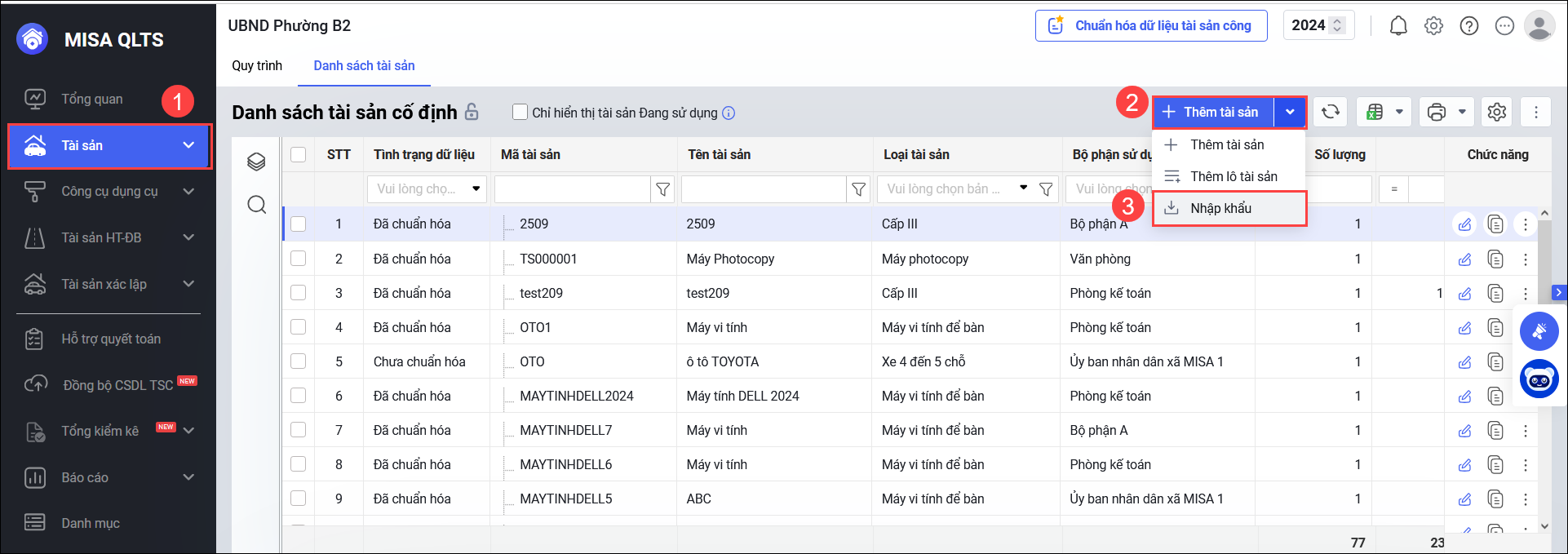Tick the select-all checkbox in table header

pyautogui.click(x=299, y=155)
